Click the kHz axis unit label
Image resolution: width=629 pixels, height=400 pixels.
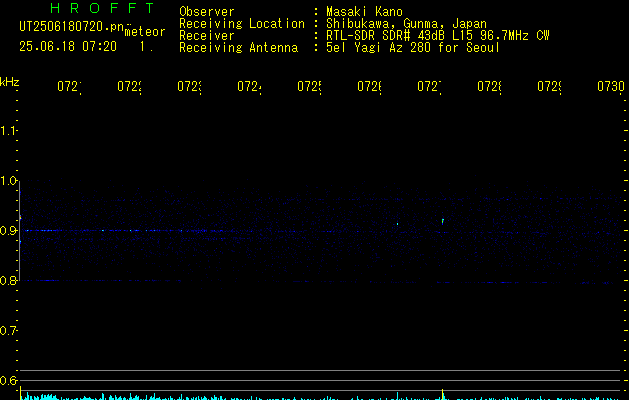pyautogui.click(x=10, y=82)
